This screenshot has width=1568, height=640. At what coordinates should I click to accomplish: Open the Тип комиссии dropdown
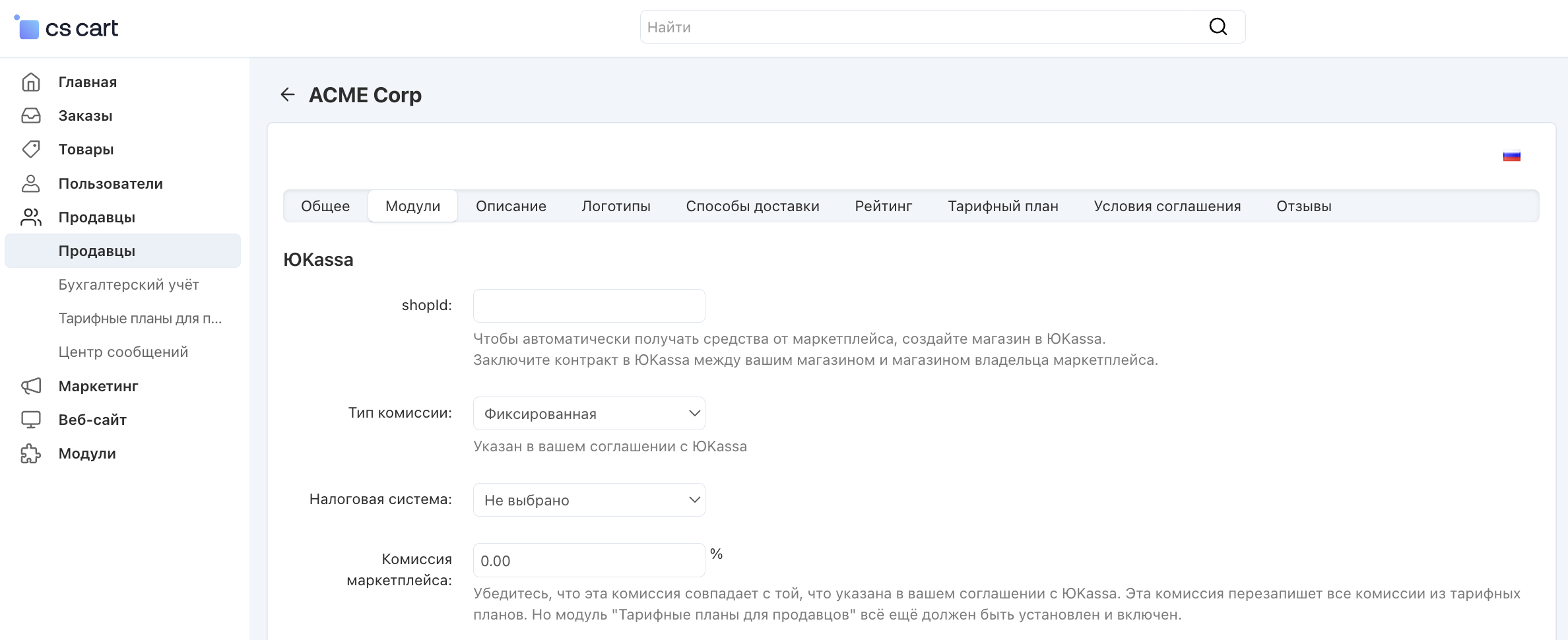pyautogui.click(x=589, y=414)
